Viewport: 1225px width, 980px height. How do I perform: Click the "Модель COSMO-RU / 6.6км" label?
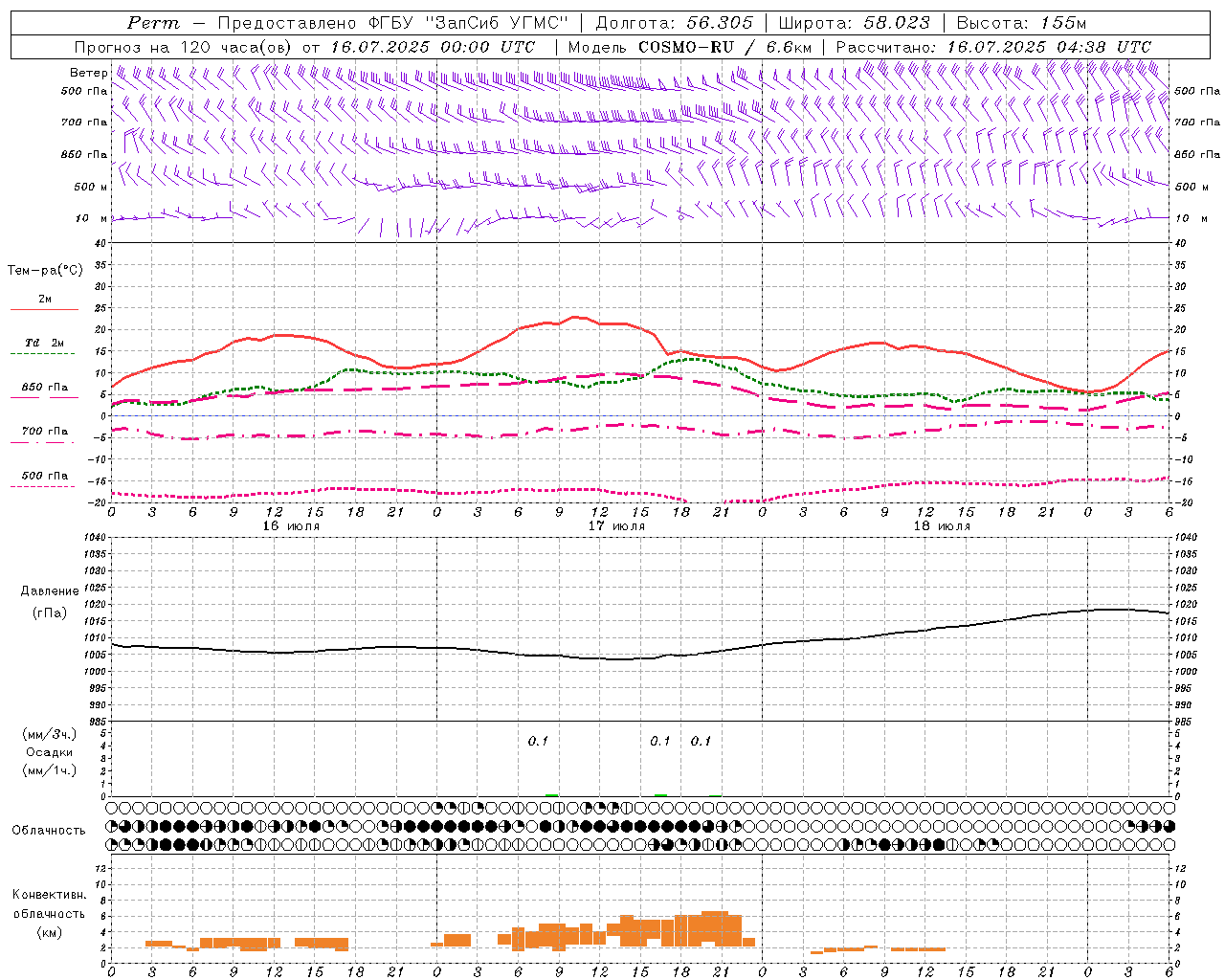[x=690, y=47]
